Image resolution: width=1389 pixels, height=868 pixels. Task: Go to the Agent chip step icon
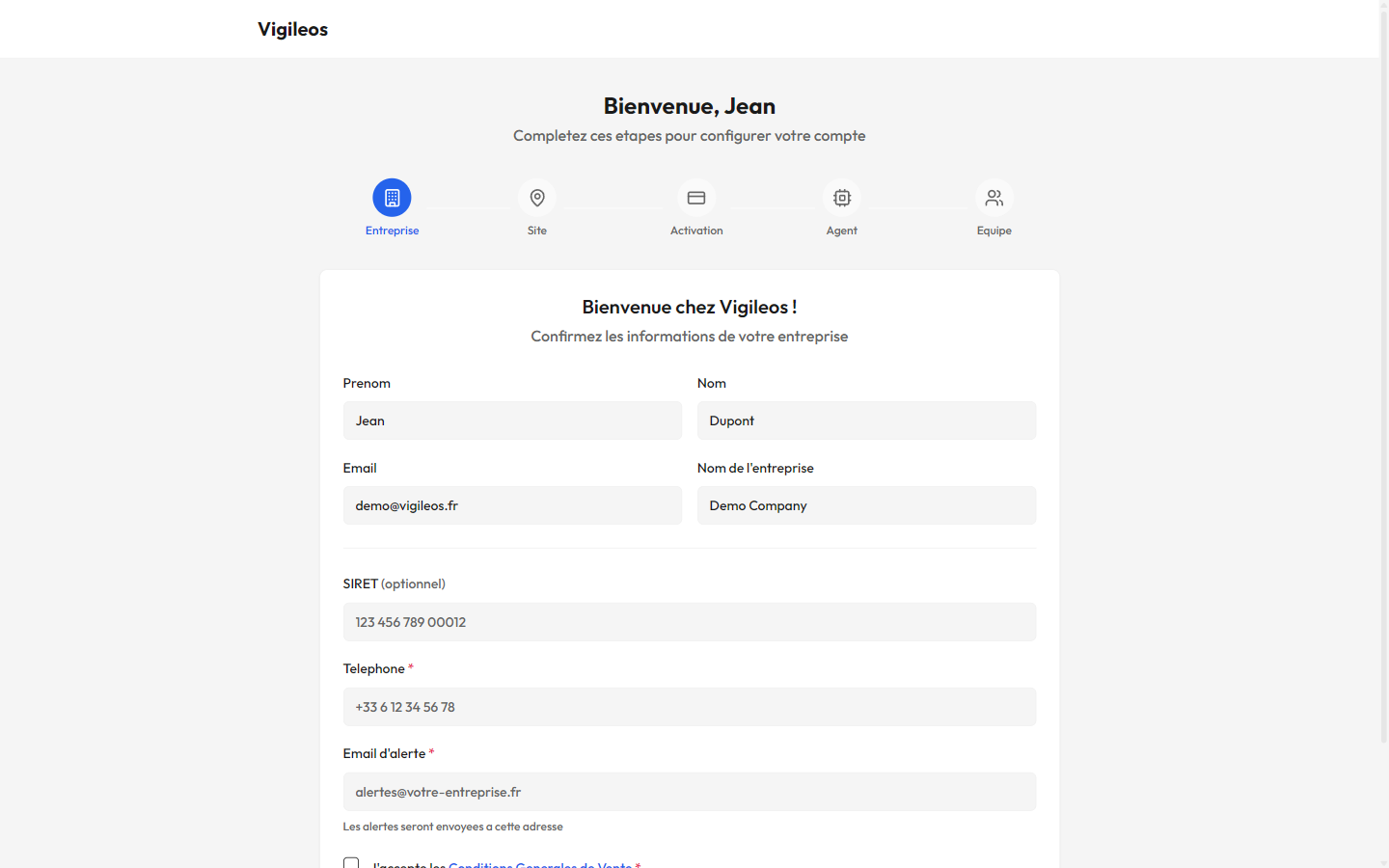pyautogui.click(x=842, y=198)
